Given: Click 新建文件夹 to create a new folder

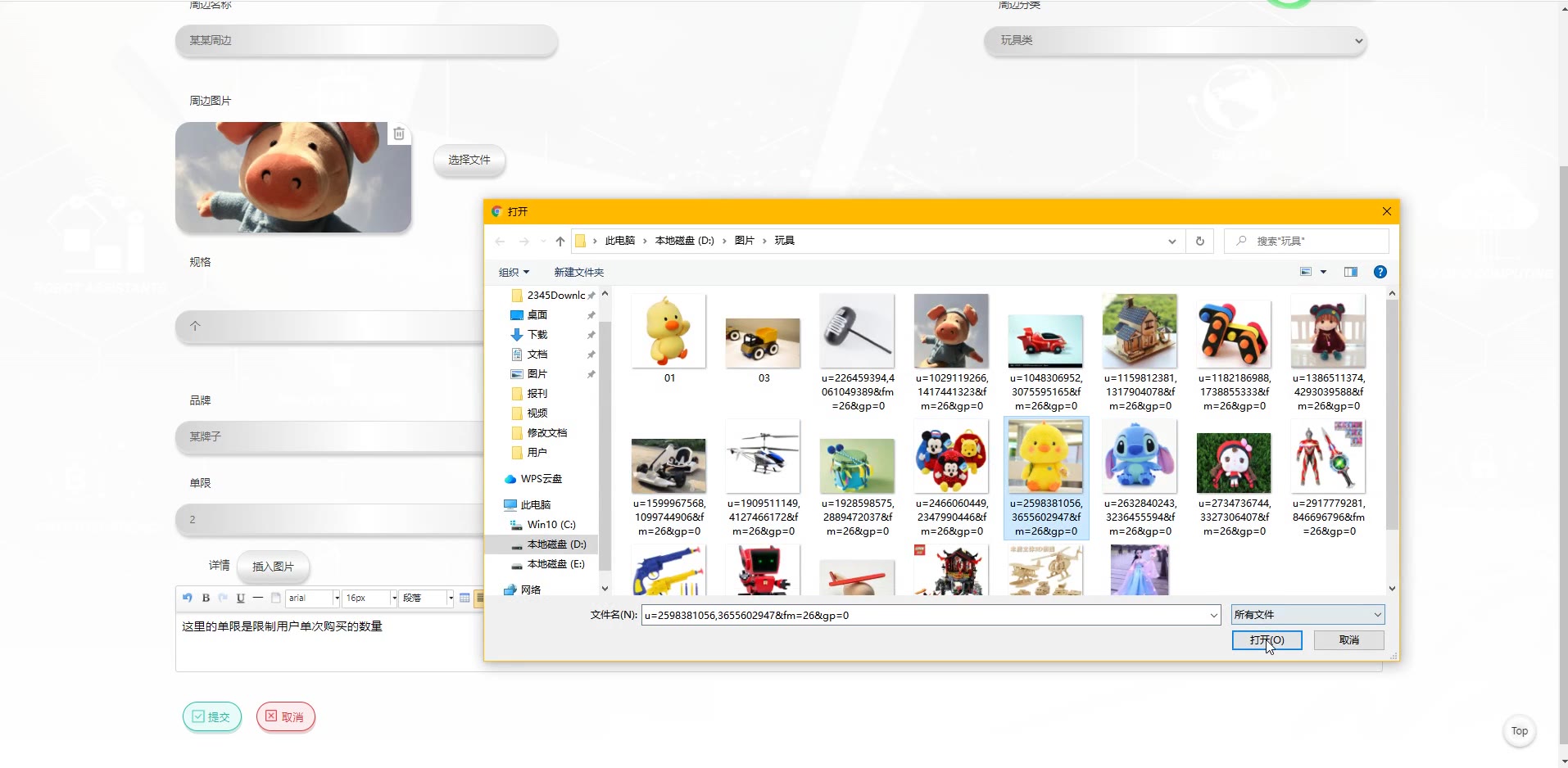Looking at the screenshot, I should pyautogui.click(x=578, y=272).
